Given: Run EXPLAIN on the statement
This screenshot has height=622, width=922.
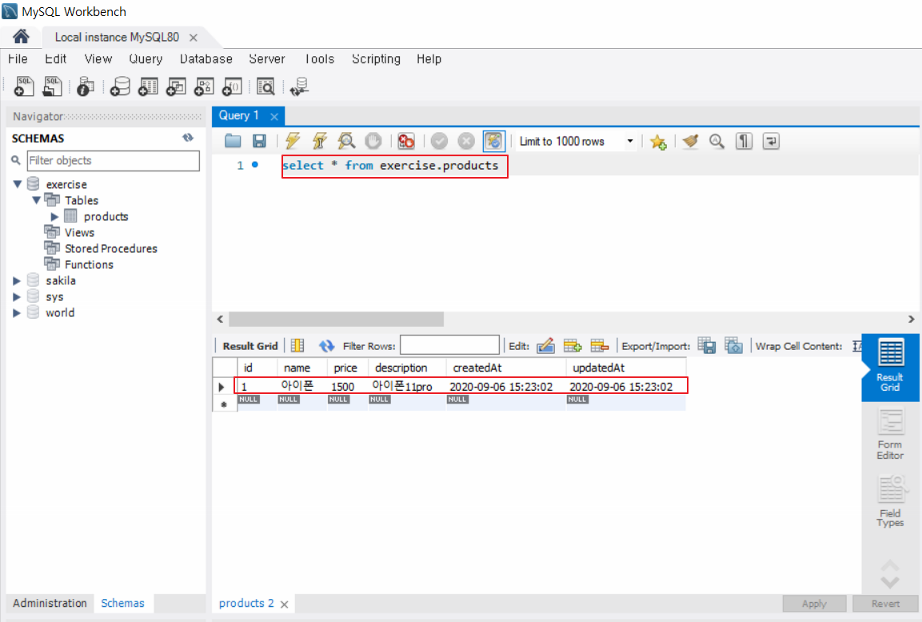Looking at the screenshot, I should pyautogui.click(x=346, y=141).
